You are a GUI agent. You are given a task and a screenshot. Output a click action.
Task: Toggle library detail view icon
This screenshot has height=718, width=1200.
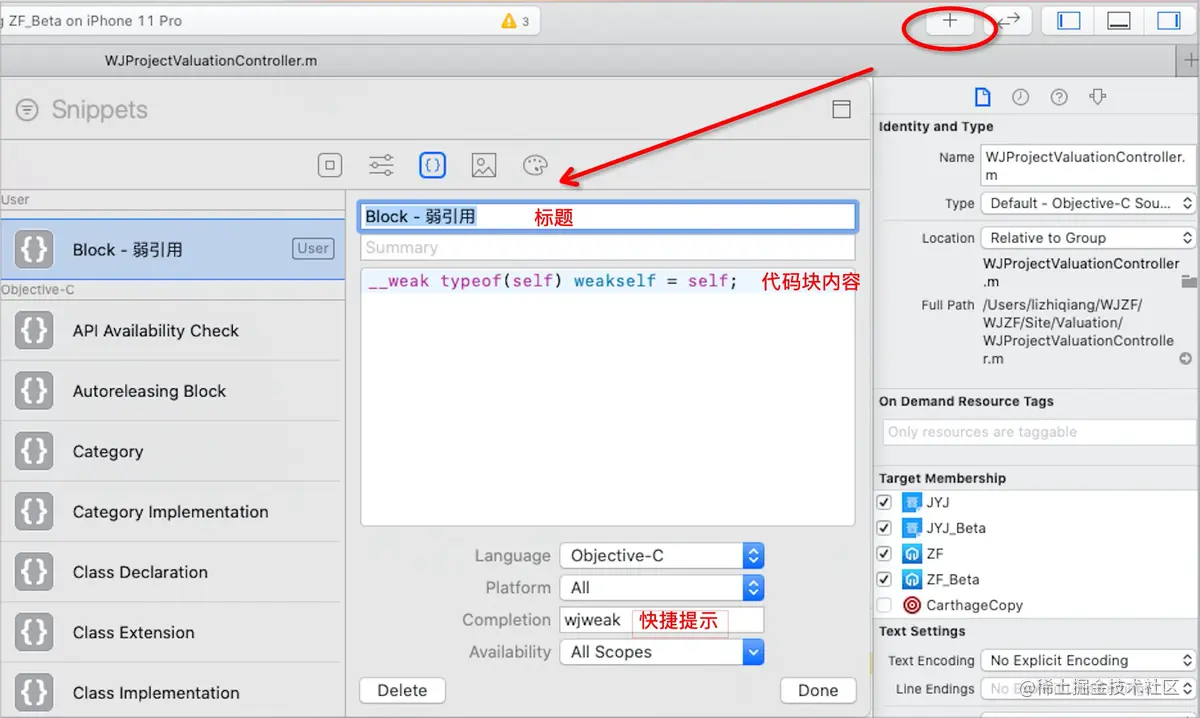tap(842, 110)
